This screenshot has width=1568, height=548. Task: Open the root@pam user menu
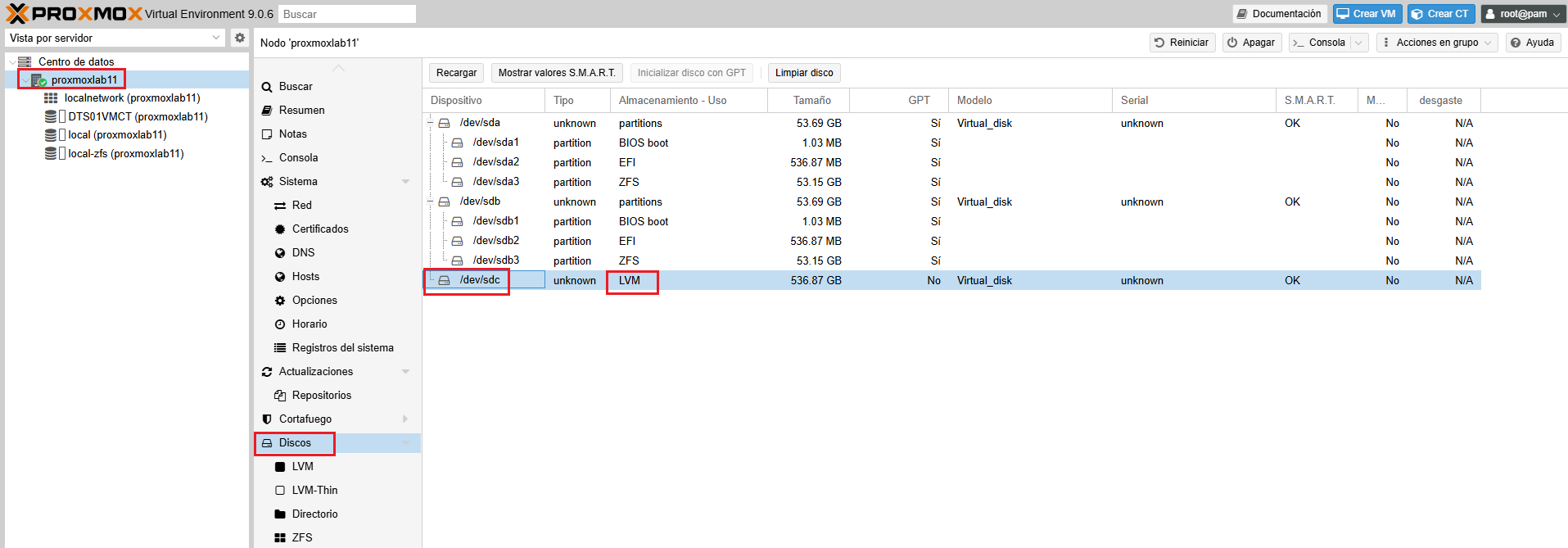pos(1523,14)
